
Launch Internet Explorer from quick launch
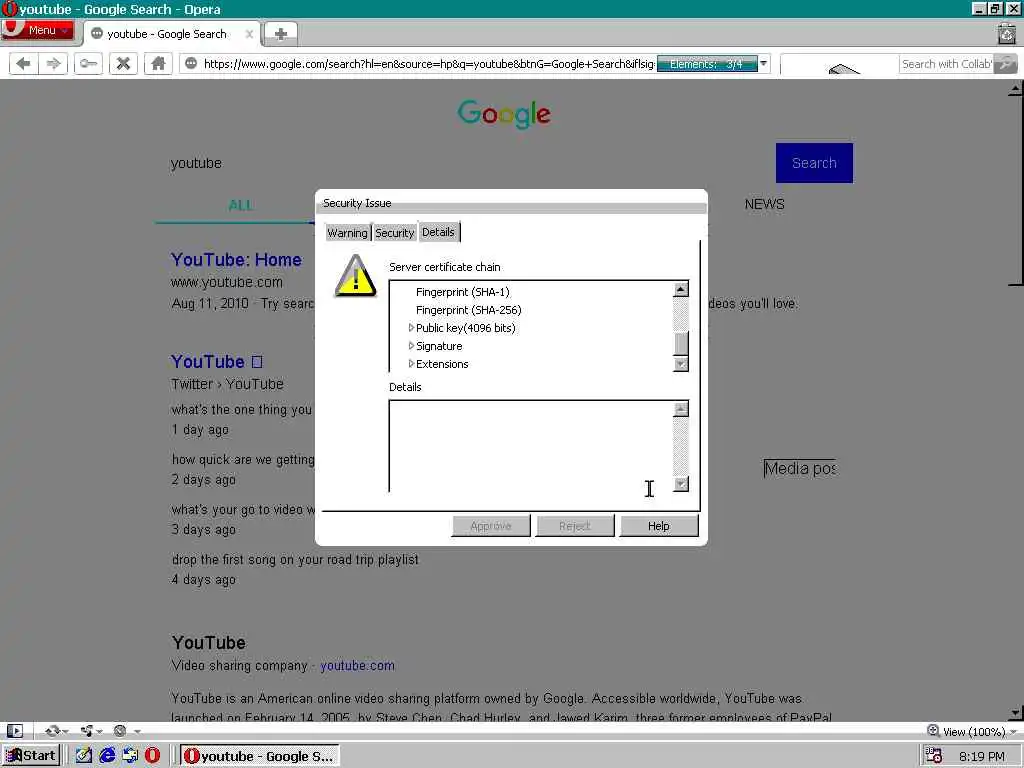107,756
